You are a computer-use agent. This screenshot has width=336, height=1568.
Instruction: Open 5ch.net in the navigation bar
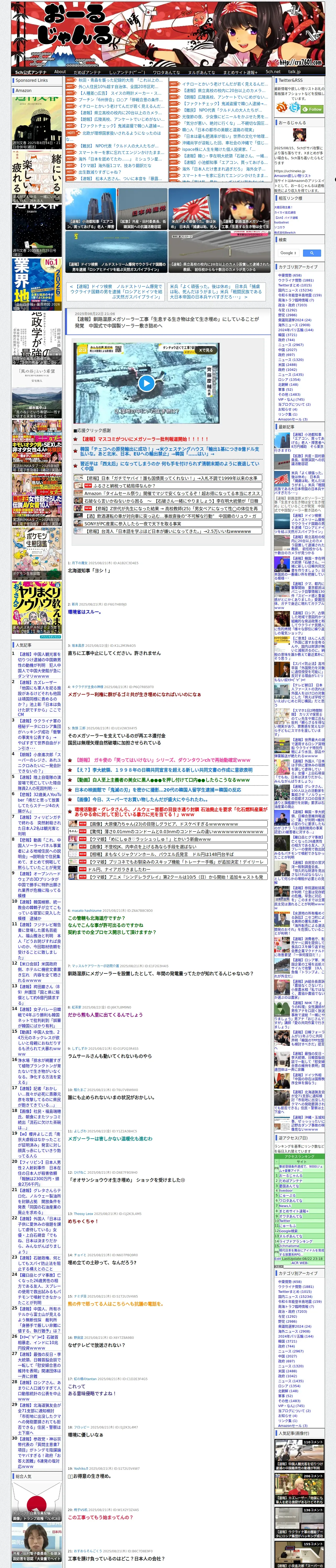(x=273, y=72)
